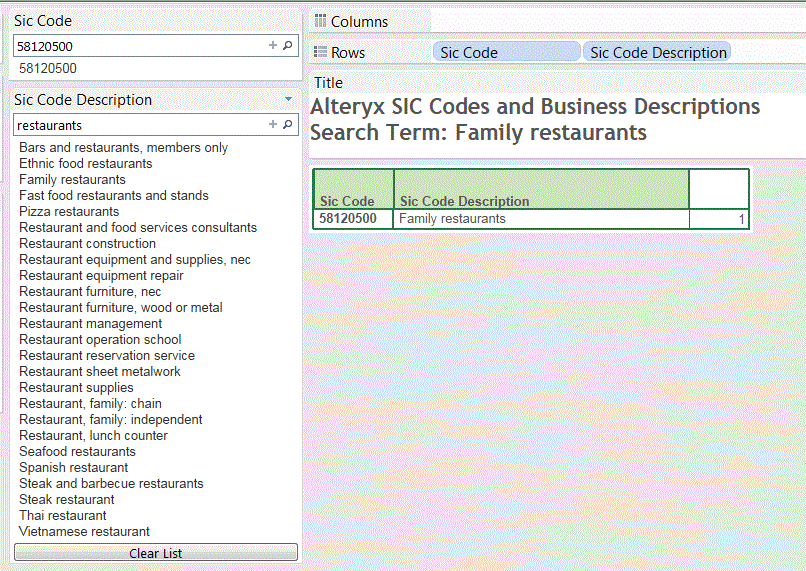Click the 58120500 cell in the table
Image resolution: width=806 pixels, height=571 pixels.
click(x=353, y=218)
